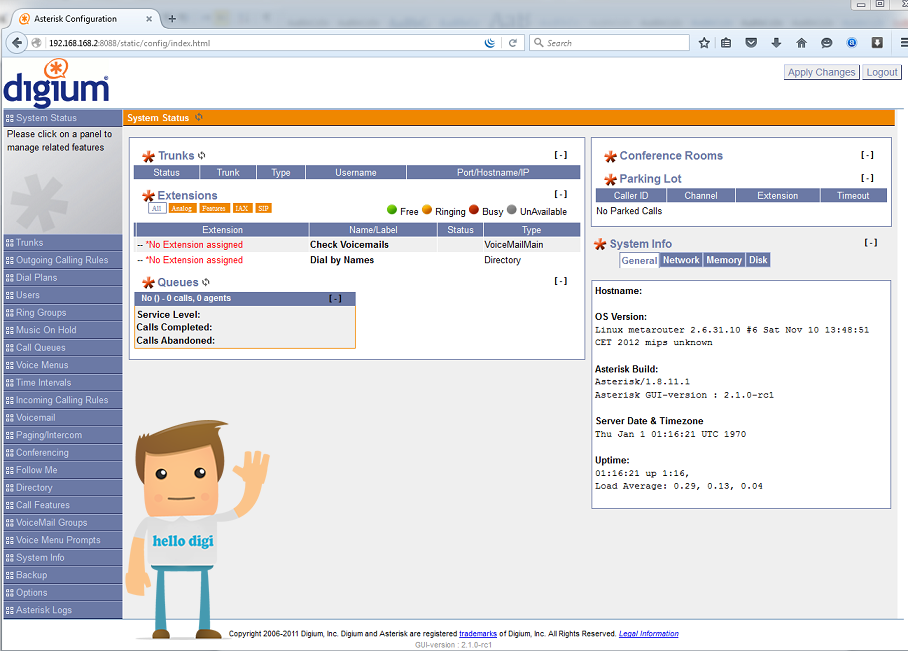Open the downloads arrow icon

tap(777, 43)
